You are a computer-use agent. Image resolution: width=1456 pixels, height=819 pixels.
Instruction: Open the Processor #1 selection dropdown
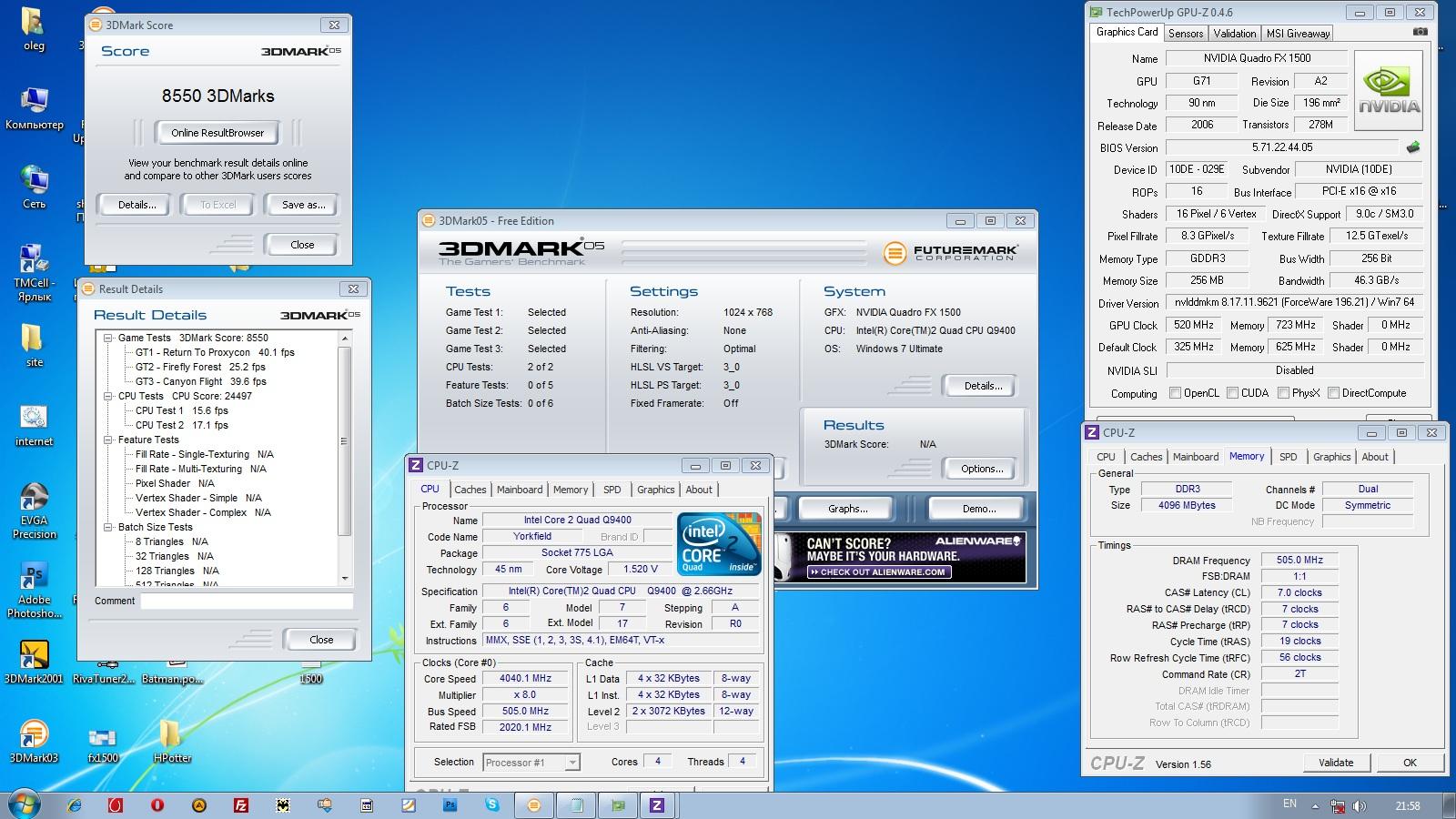pos(572,763)
